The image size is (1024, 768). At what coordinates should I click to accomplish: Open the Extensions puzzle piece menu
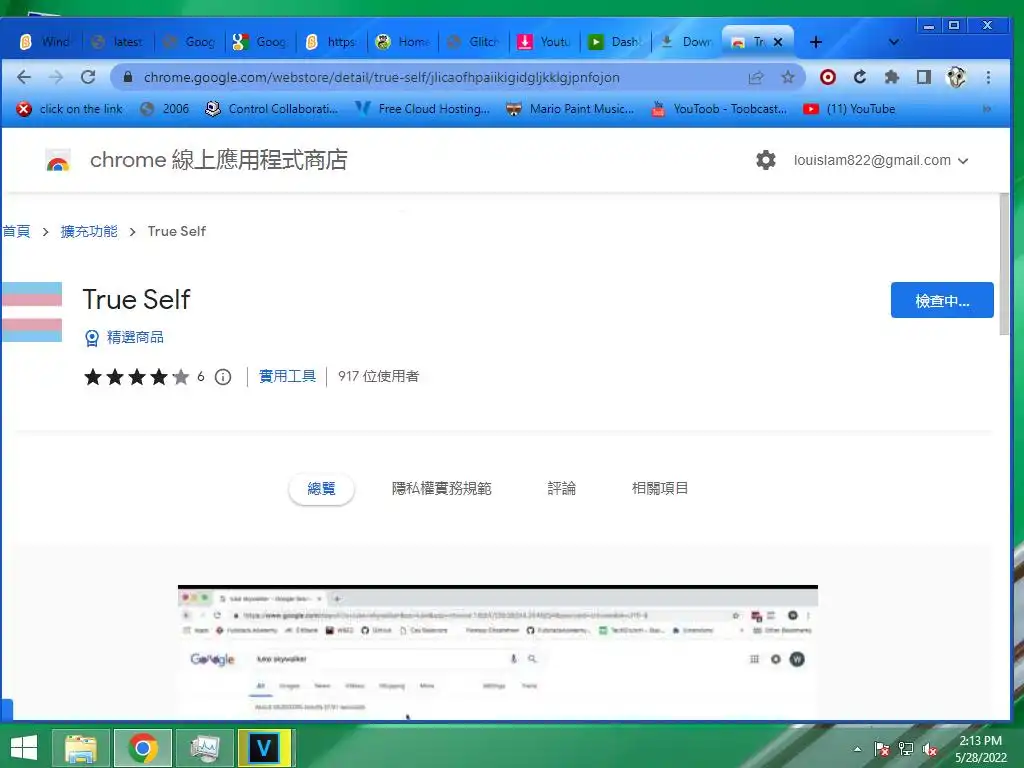click(891, 77)
